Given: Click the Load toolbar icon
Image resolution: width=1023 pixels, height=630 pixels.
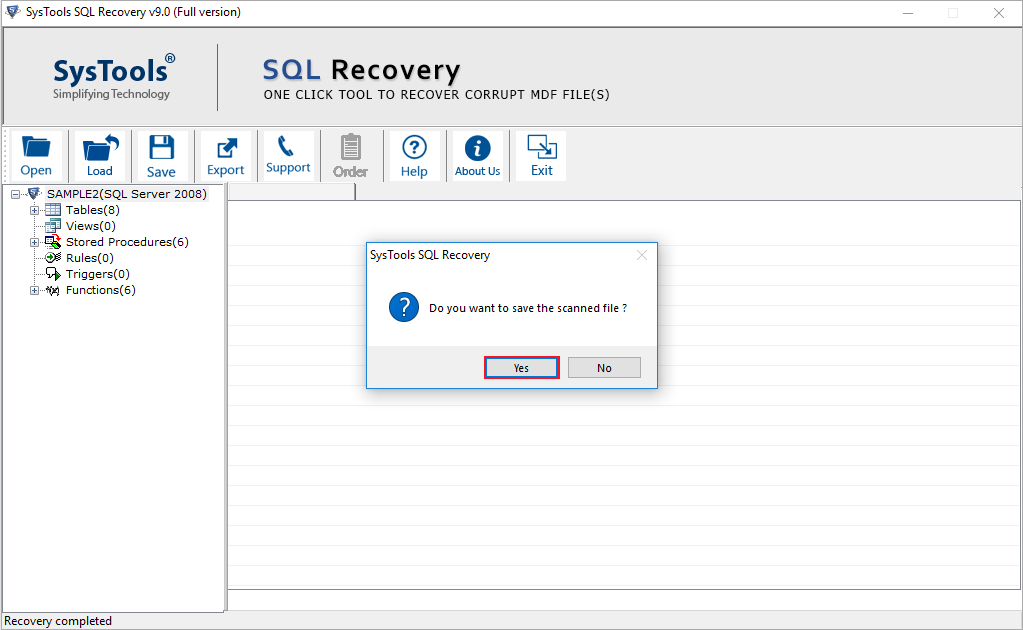Looking at the screenshot, I should click(x=100, y=156).
